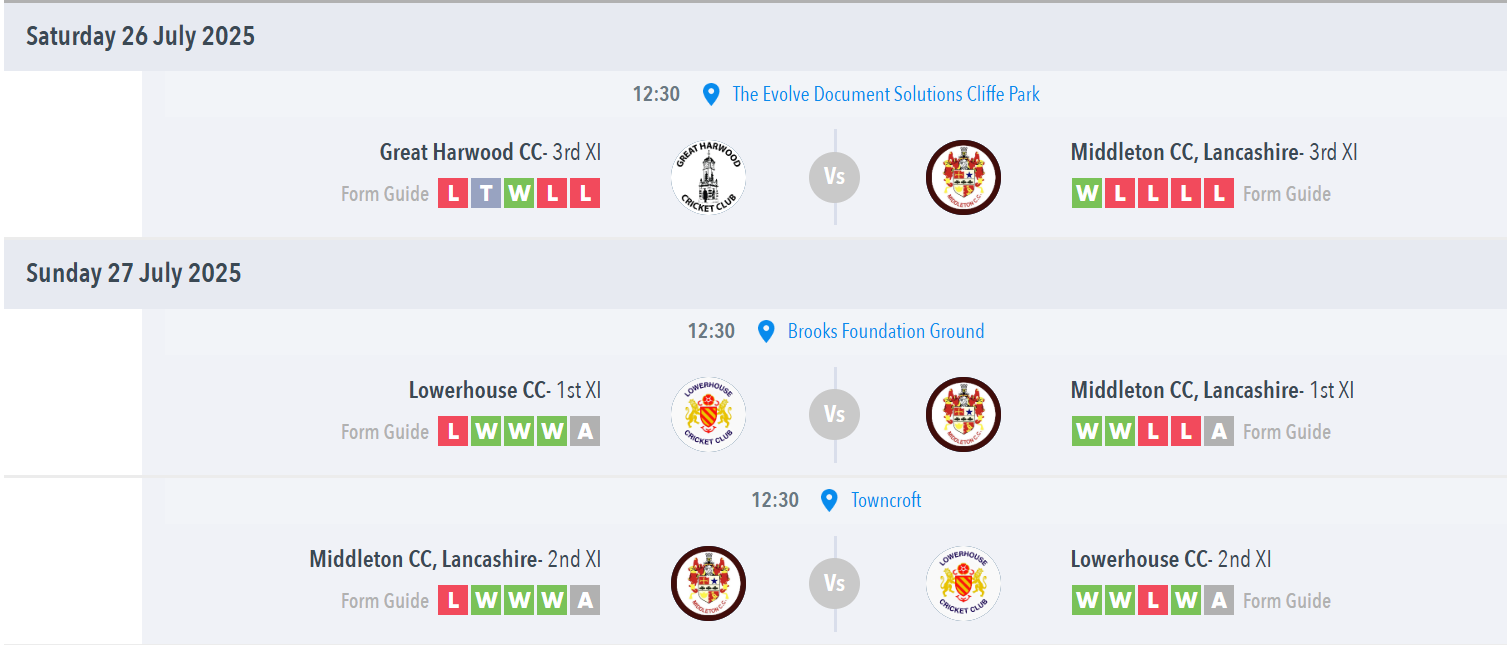Select Great Harwood CC 3rd XI team name
Image resolution: width=1507 pixels, height=645 pixels.
(490, 152)
